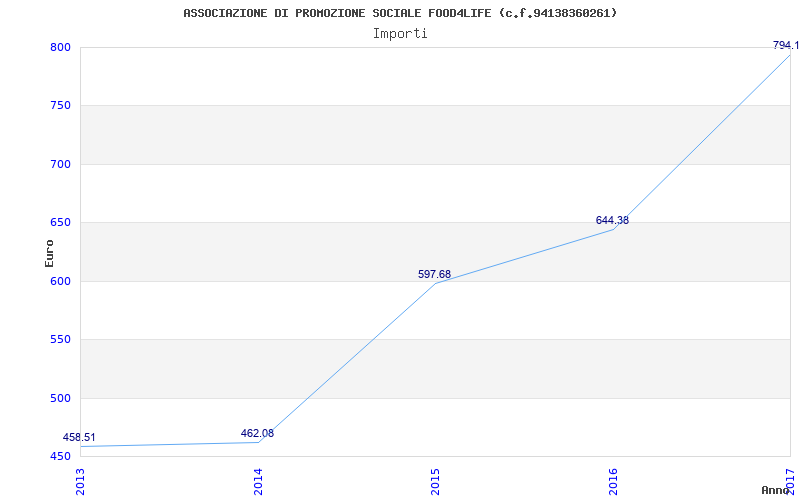This screenshot has height=500, width=800.
Task: Select the 462.08 data label
Action: [257, 434]
